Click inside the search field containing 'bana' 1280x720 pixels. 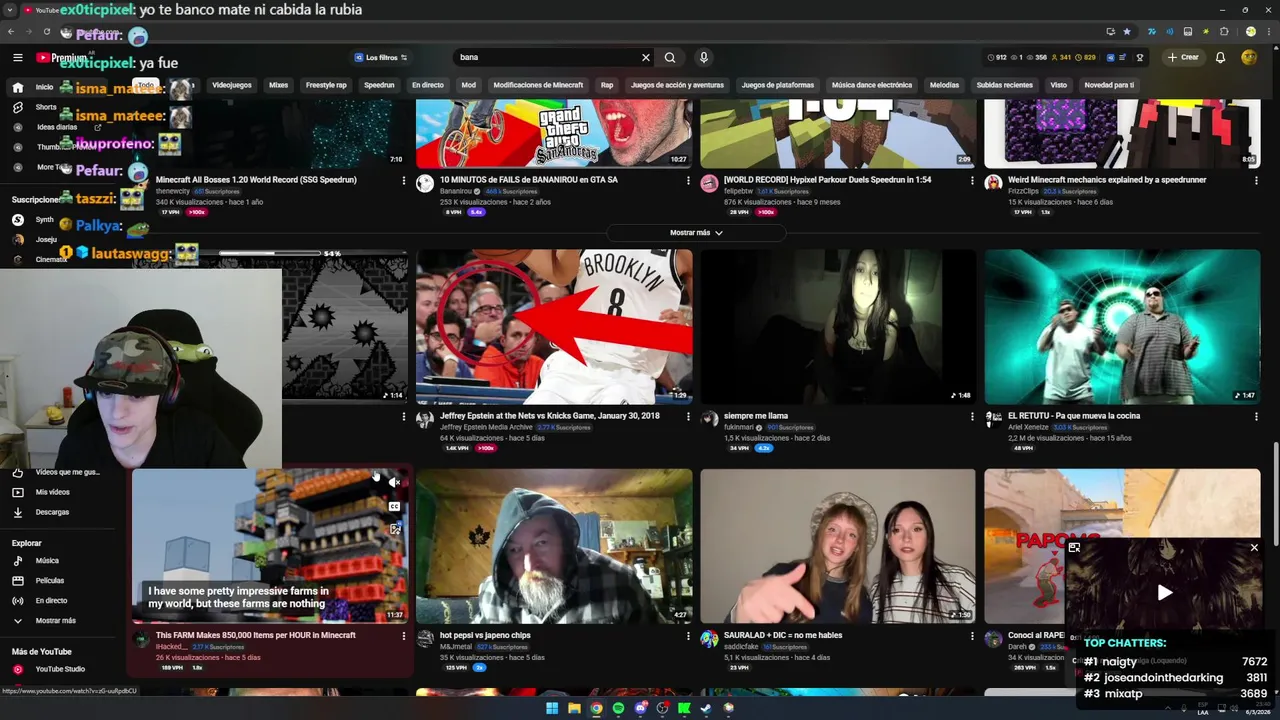point(545,57)
